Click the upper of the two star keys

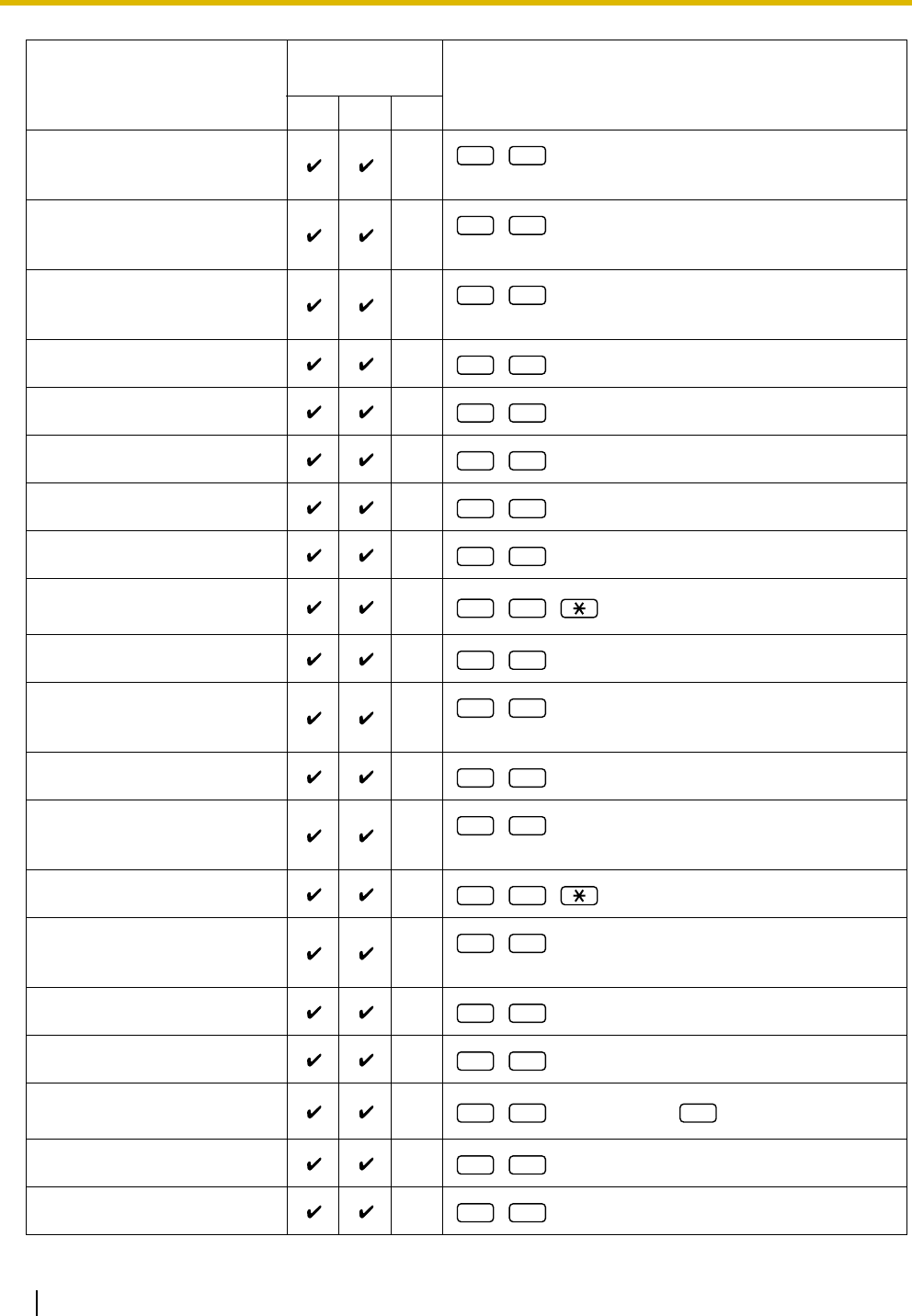[579, 607]
